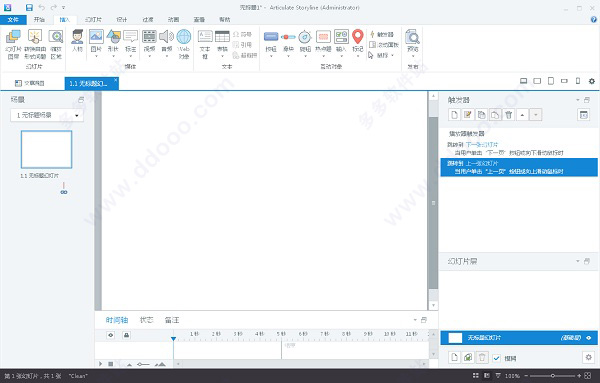Select tablet landscape preview
The image size is (600, 383).
[537, 81]
